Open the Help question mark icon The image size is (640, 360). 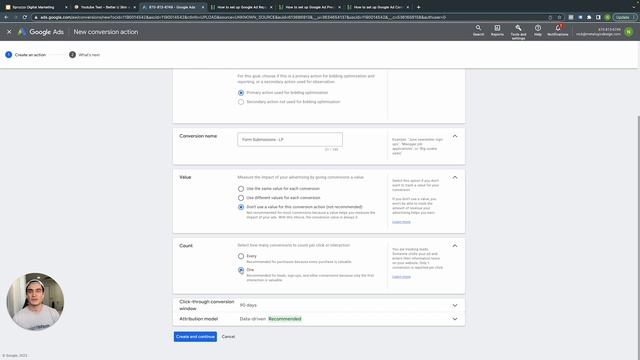(x=538, y=30)
